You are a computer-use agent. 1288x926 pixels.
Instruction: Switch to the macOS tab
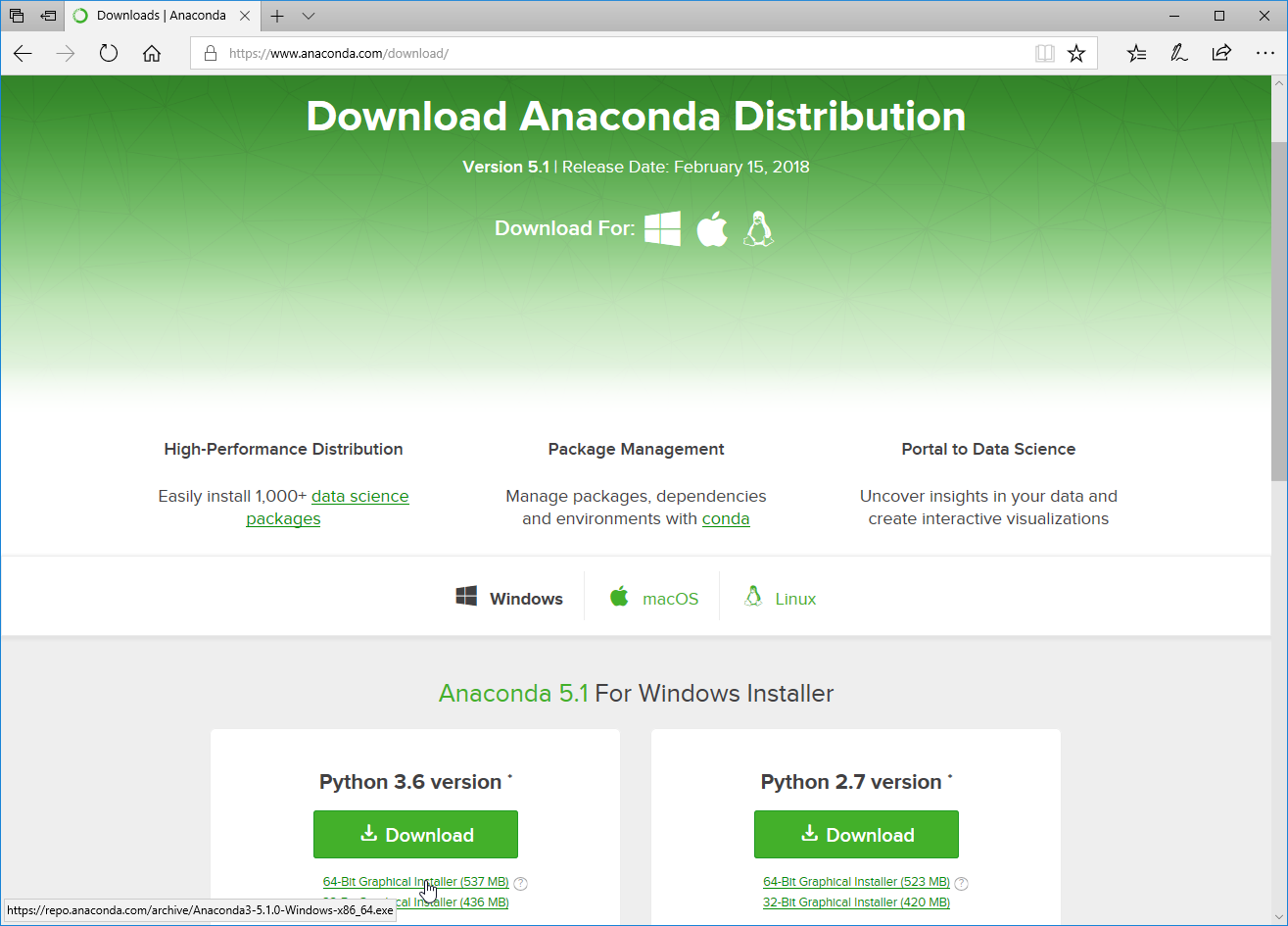653,598
